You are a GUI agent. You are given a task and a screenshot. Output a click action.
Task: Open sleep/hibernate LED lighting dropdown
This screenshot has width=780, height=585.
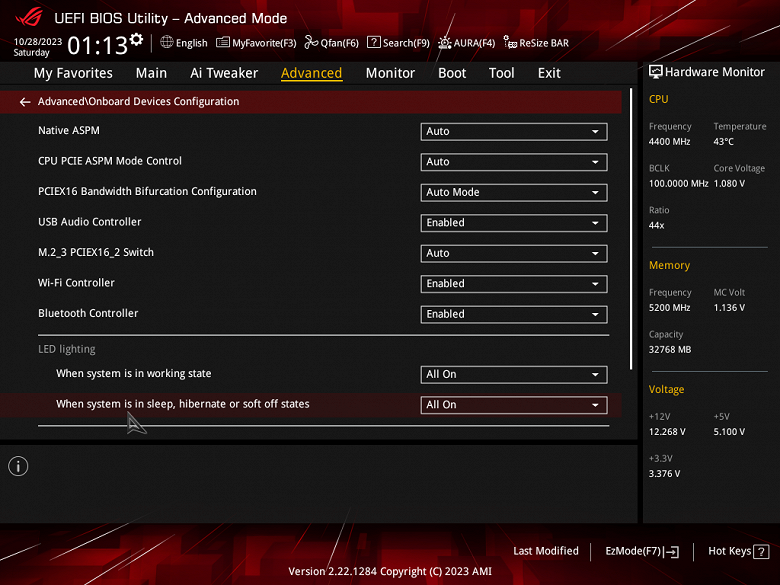(514, 405)
